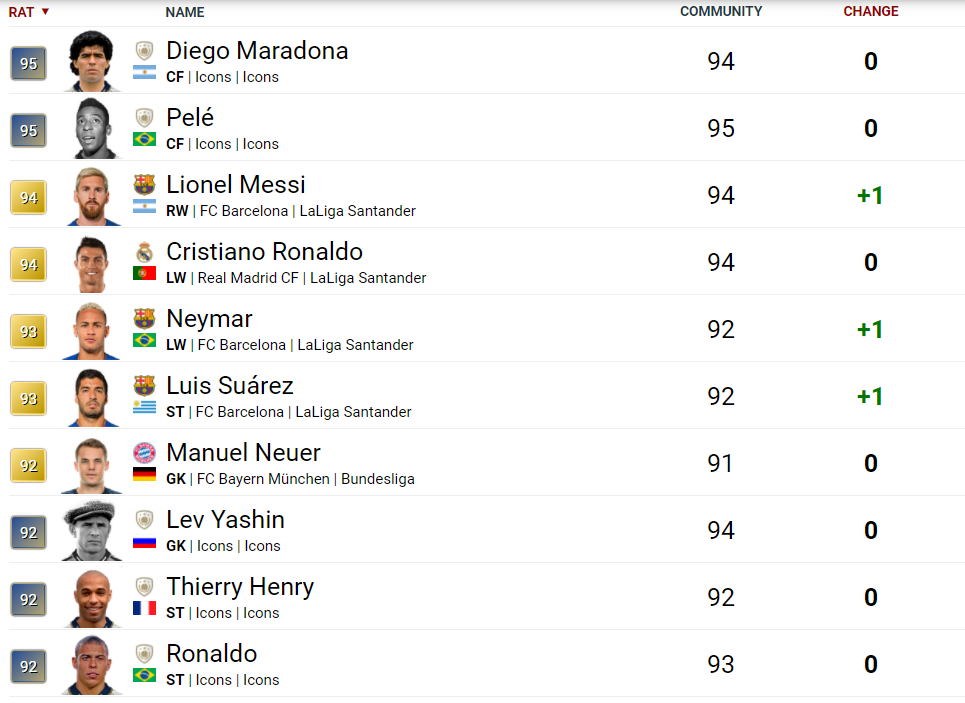Open the Diego Maradona player page
Viewport: 965px width, 703px height.
257,51
